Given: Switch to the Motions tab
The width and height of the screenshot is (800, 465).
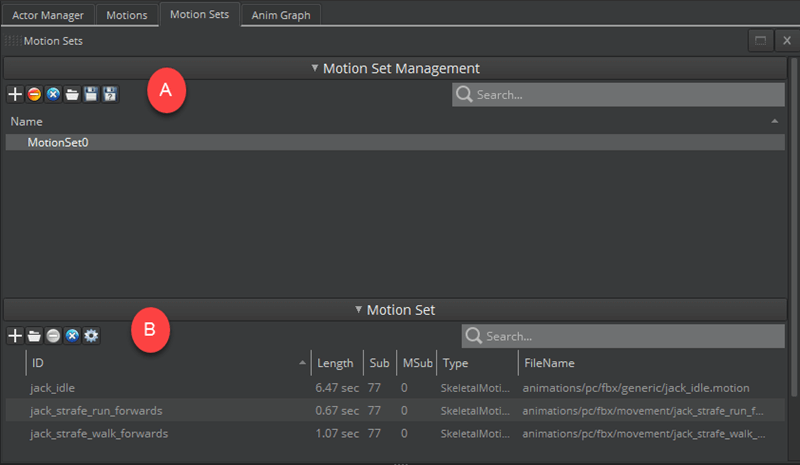Looking at the screenshot, I should pyautogui.click(x=127, y=15).
